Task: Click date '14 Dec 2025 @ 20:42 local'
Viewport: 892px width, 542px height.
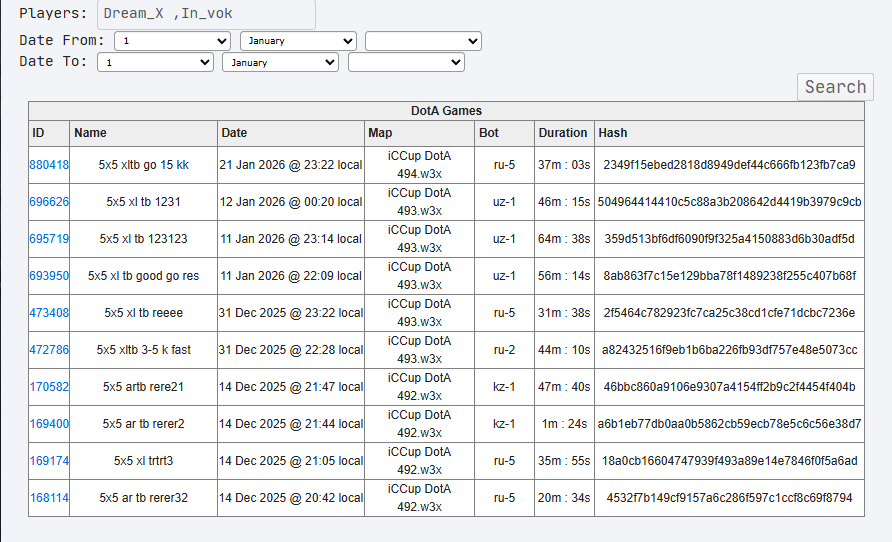Action: tap(291, 498)
